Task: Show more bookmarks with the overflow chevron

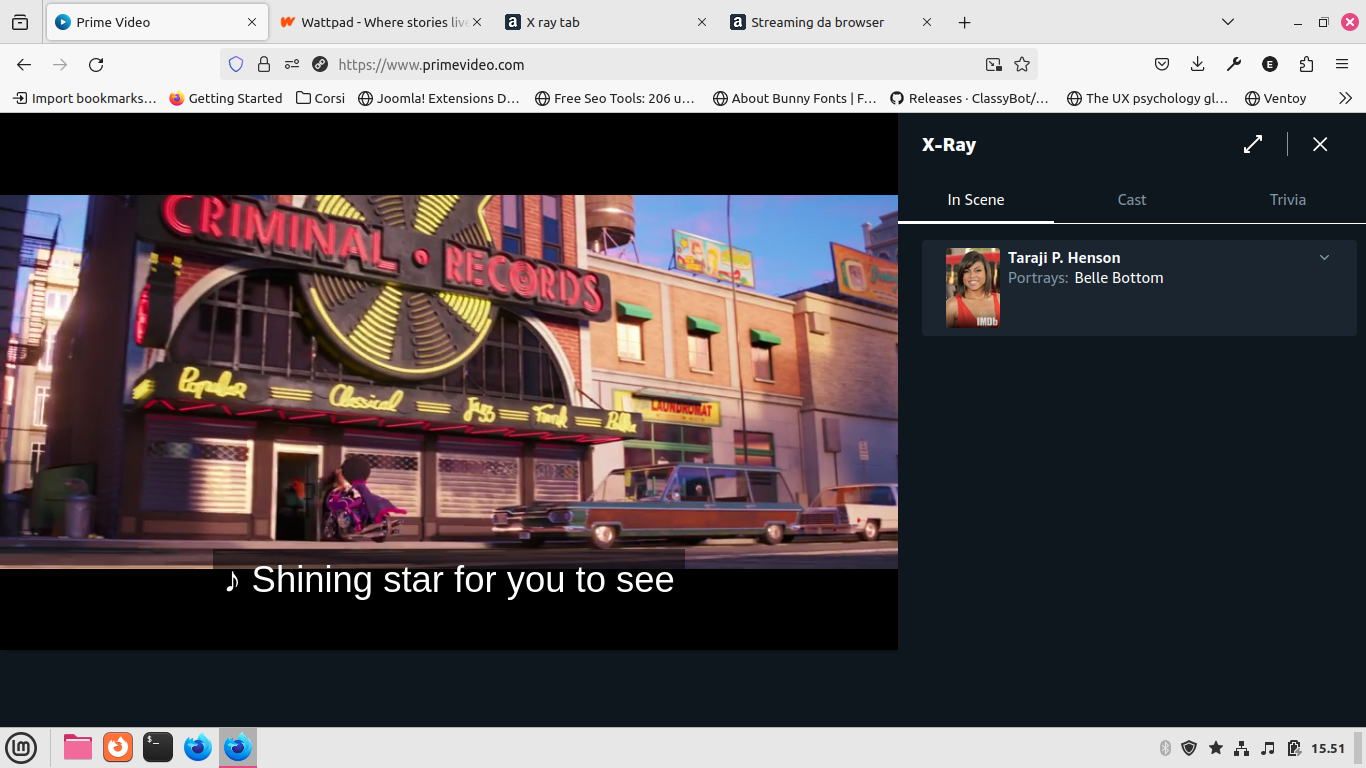Action: 1345,98
